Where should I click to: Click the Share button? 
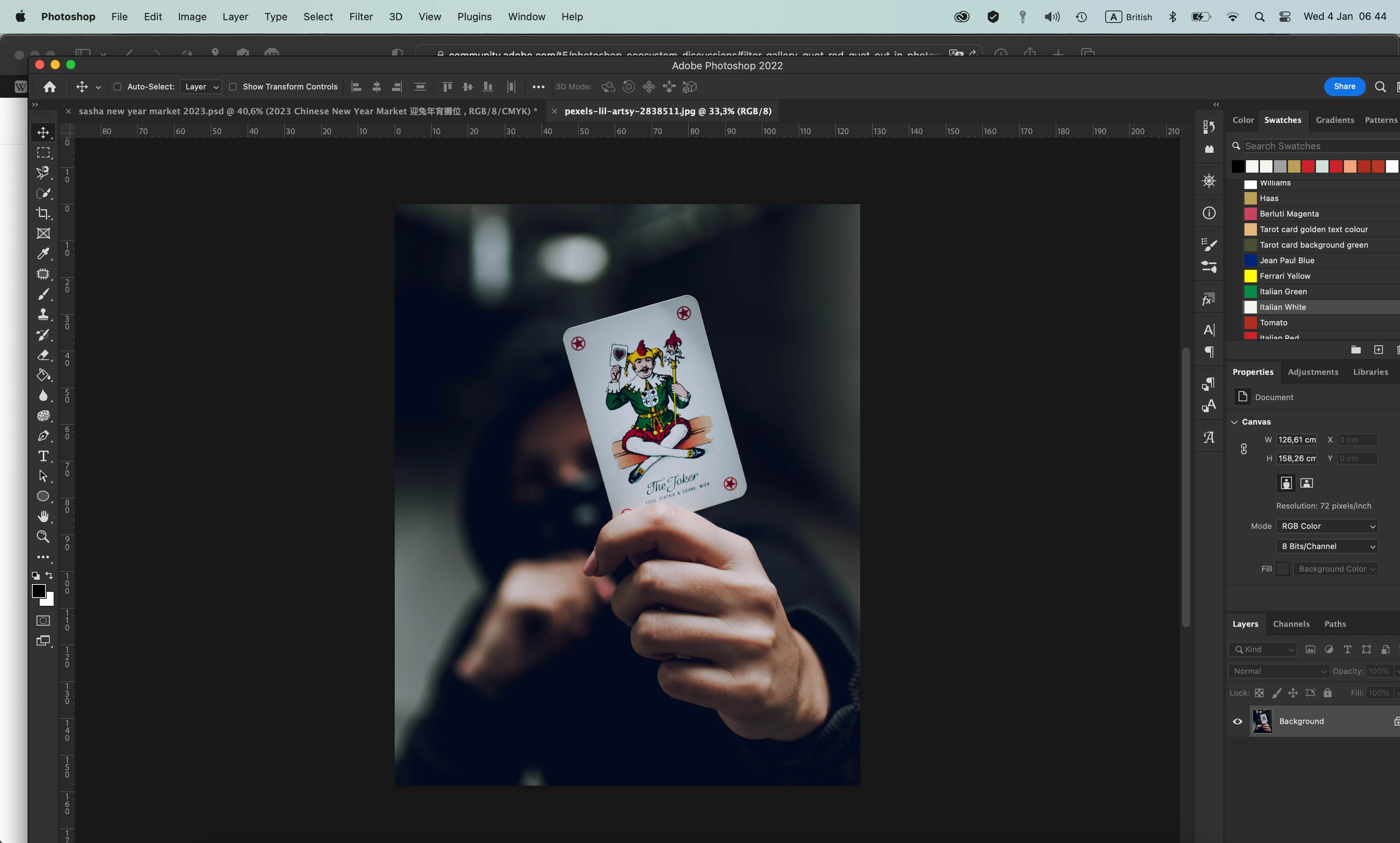click(1344, 86)
